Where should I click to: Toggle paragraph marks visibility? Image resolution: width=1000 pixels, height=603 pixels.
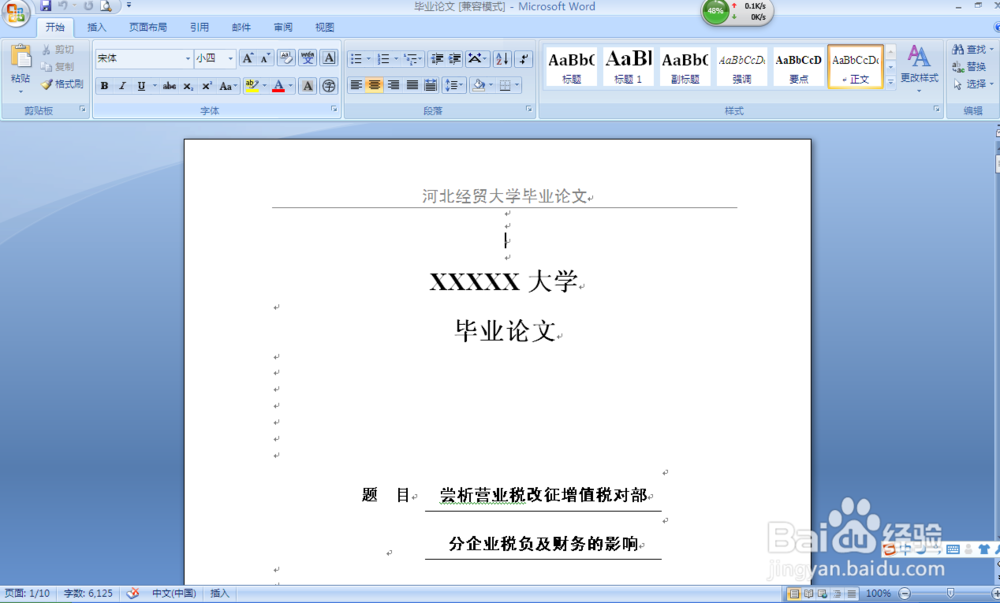(521, 58)
